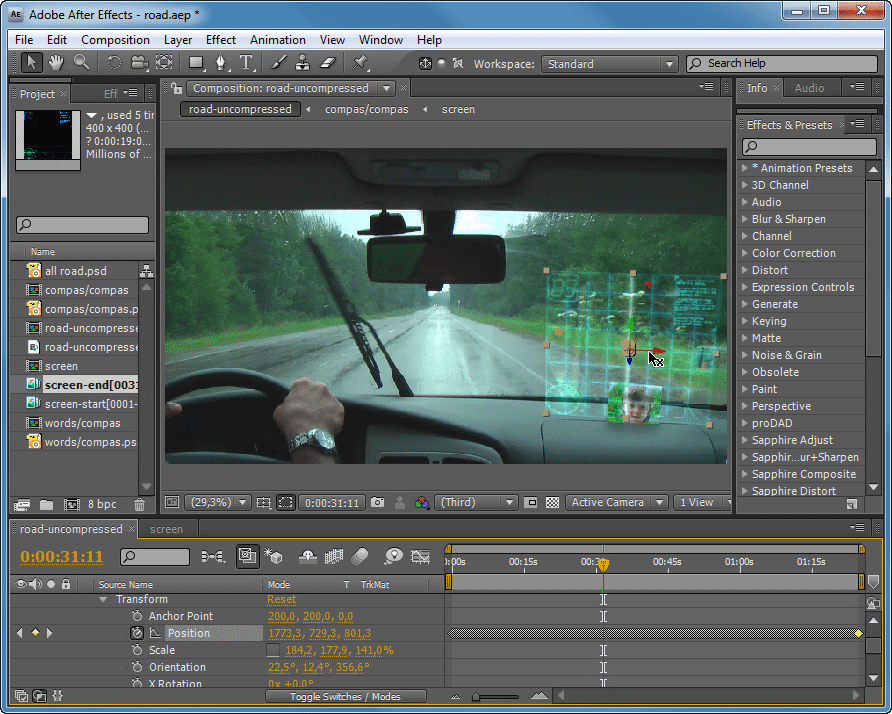The width and height of the screenshot is (892, 714).
Task: Open the File menu
Action: [x=24, y=40]
